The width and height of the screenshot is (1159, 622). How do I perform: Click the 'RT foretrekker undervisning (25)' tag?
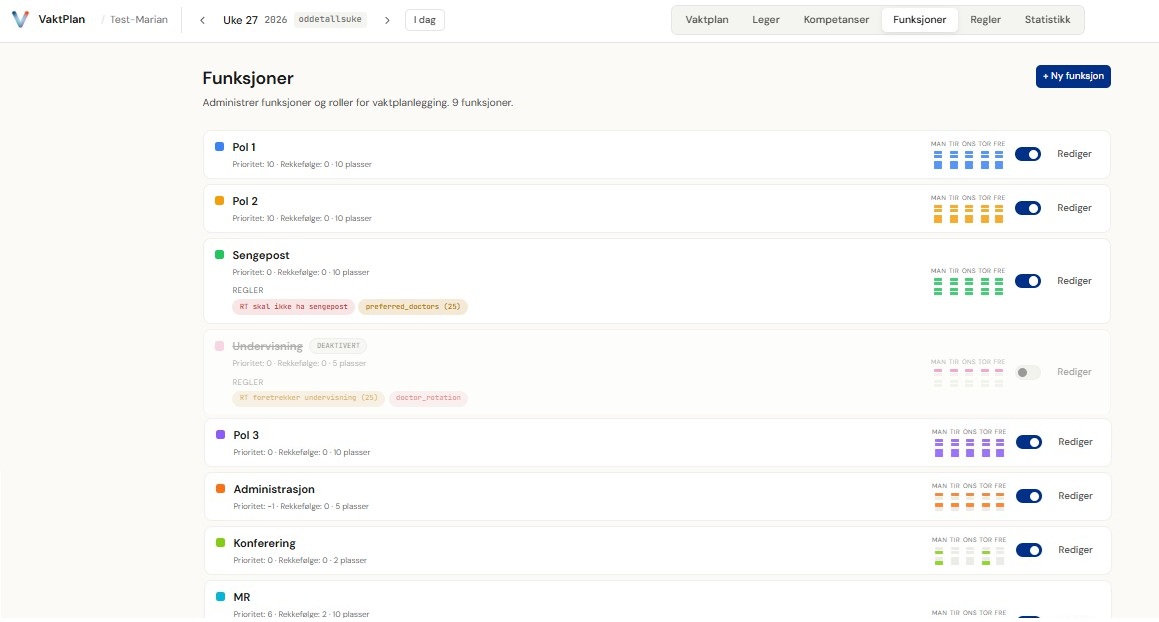coord(308,398)
